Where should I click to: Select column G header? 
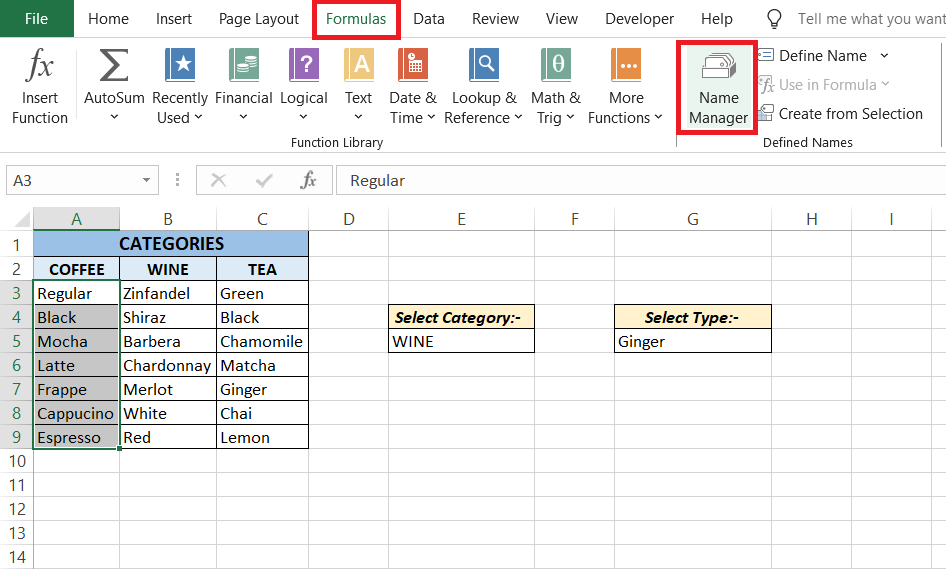(693, 218)
